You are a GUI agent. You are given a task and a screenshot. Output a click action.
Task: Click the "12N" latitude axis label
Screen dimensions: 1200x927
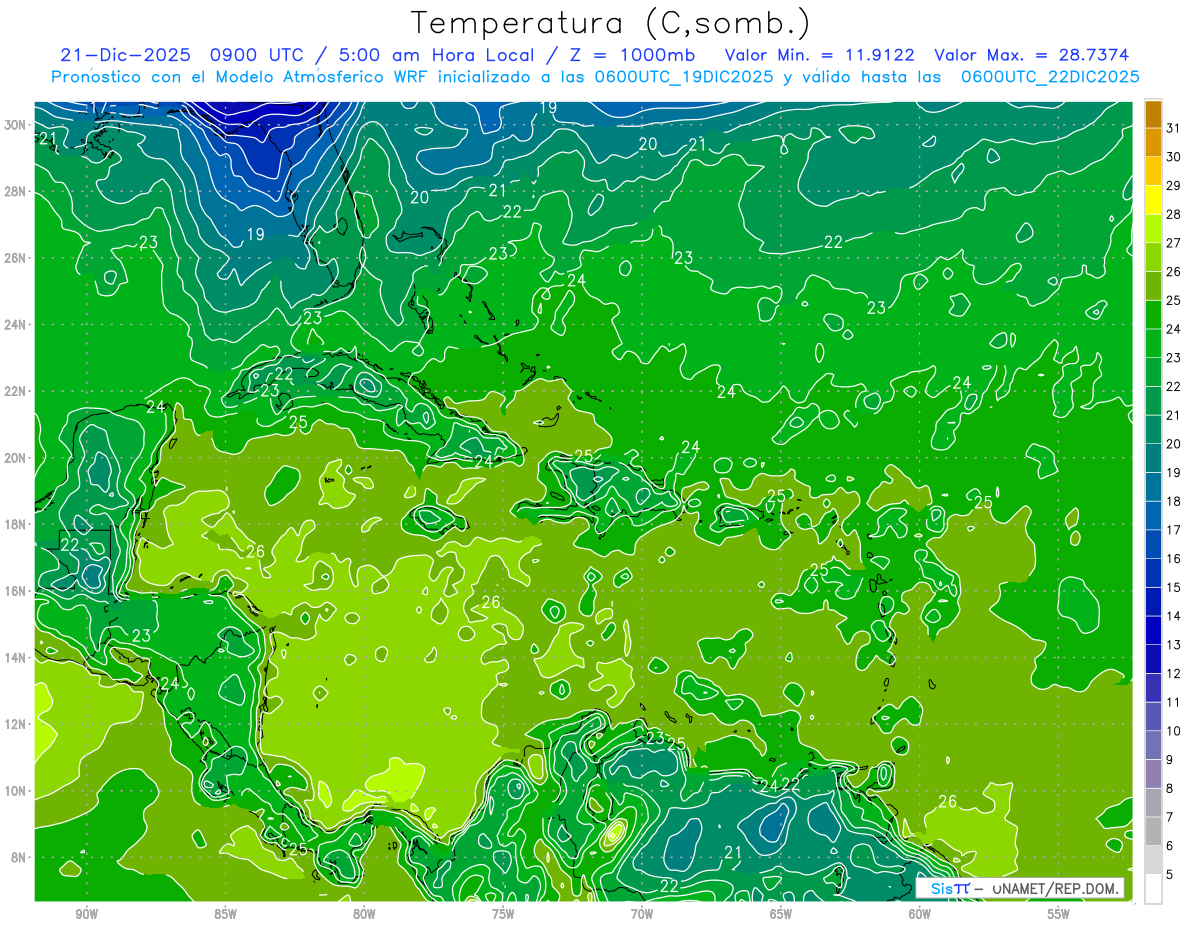[x=17, y=724]
